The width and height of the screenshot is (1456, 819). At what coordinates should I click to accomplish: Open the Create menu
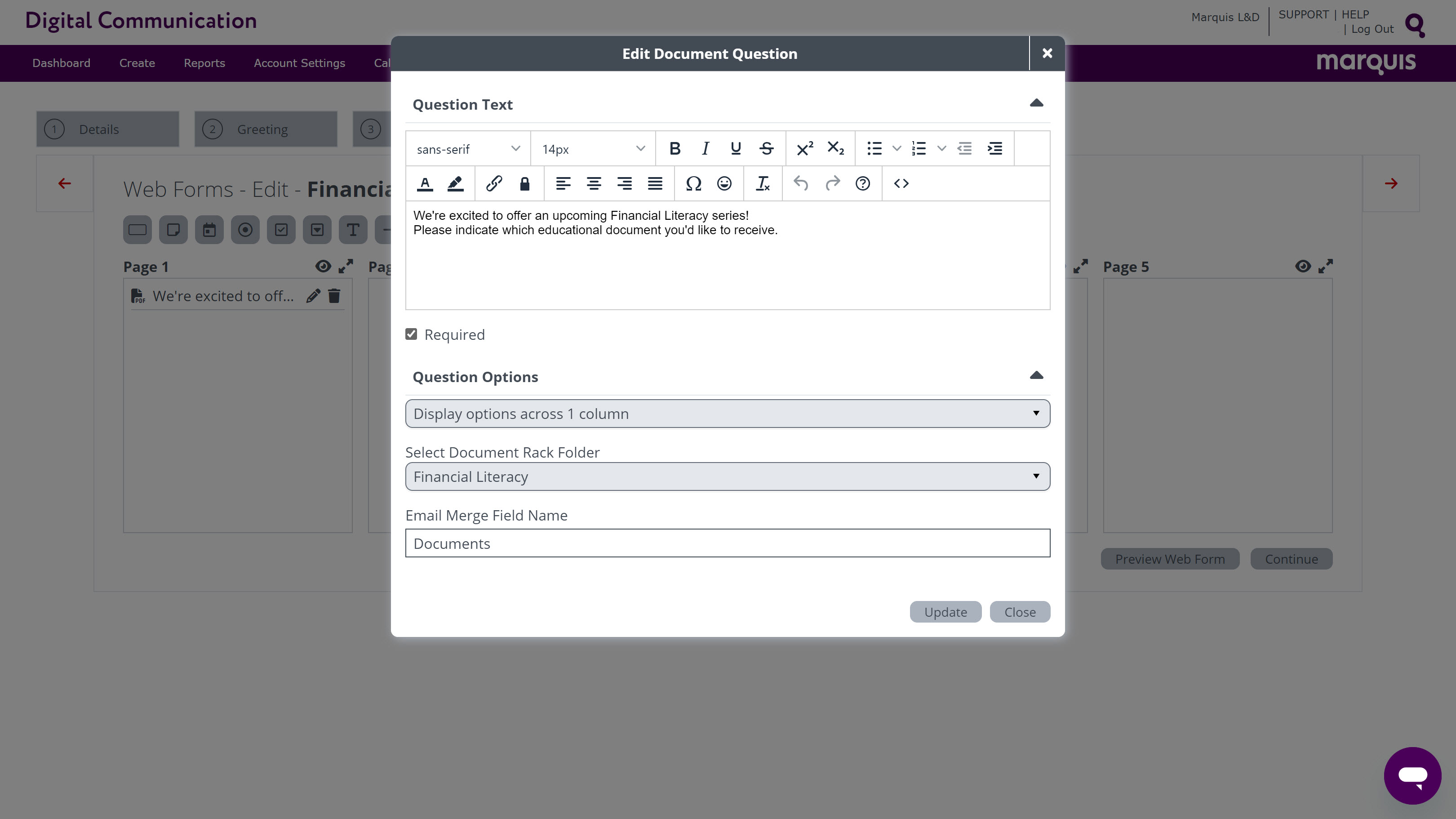pos(137,63)
